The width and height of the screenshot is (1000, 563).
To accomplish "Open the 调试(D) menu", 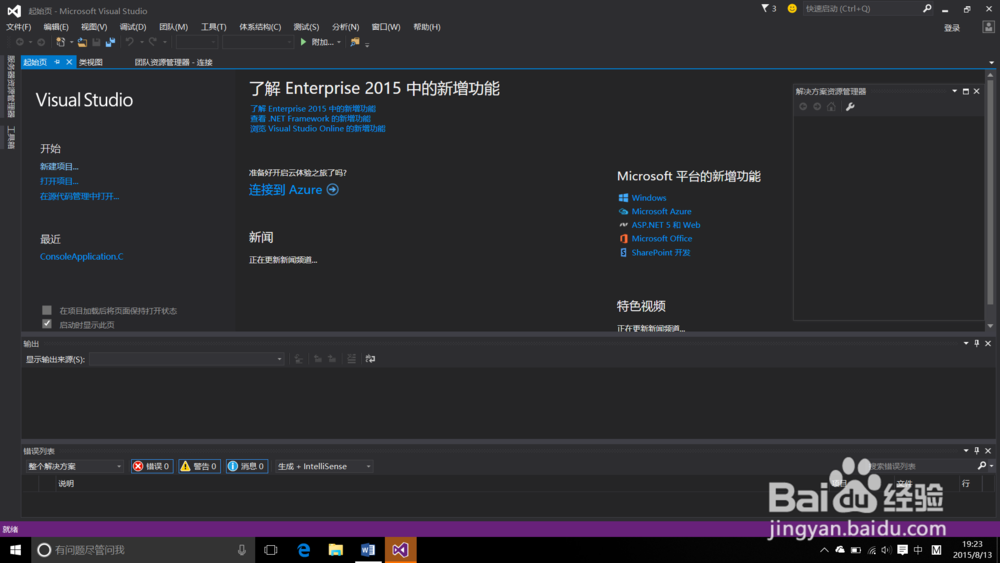I will pyautogui.click(x=132, y=27).
